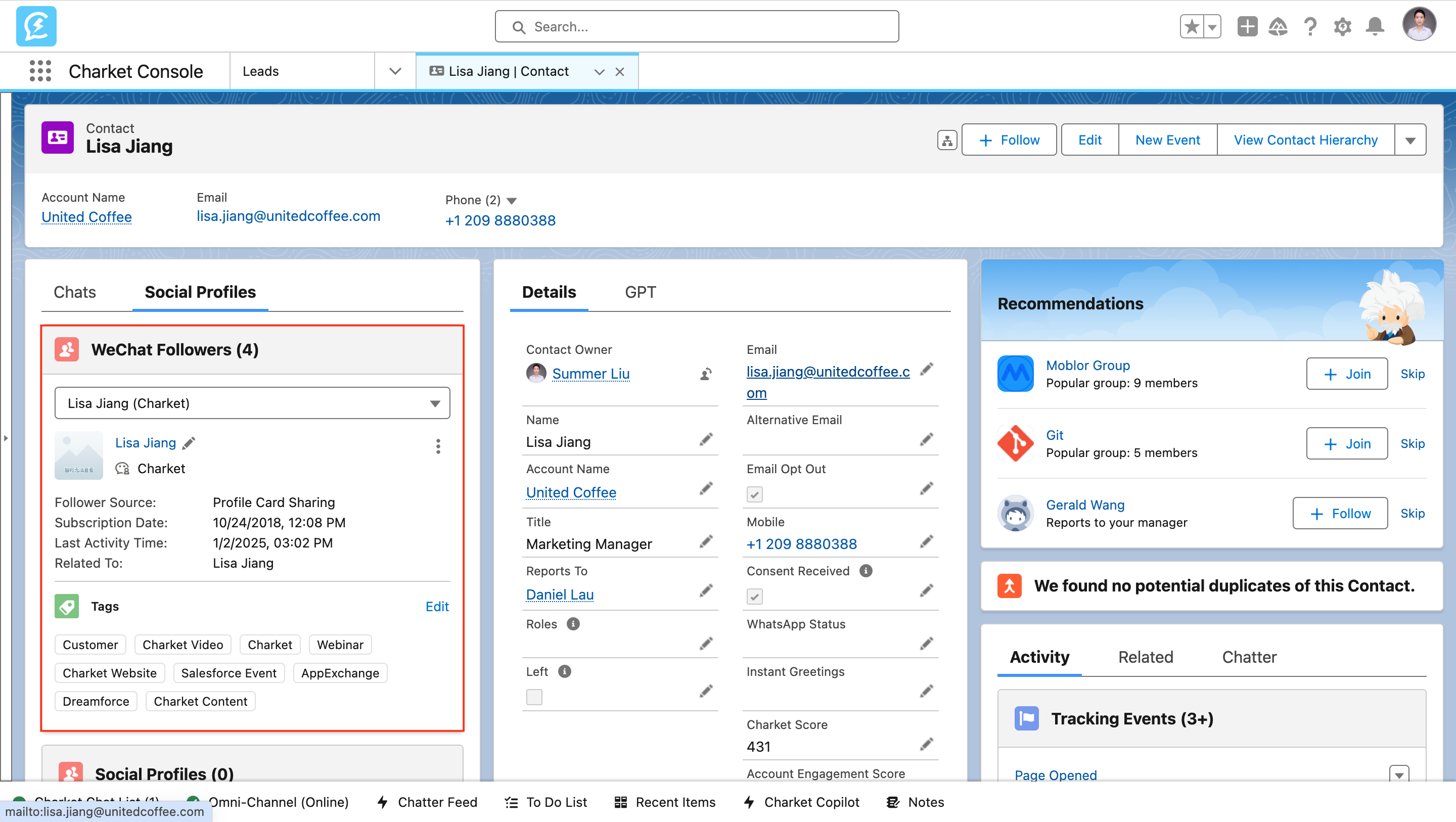Open the Trailhead guidance icon
This screenshot has height=822, width=1456.
coord(1278,27)
